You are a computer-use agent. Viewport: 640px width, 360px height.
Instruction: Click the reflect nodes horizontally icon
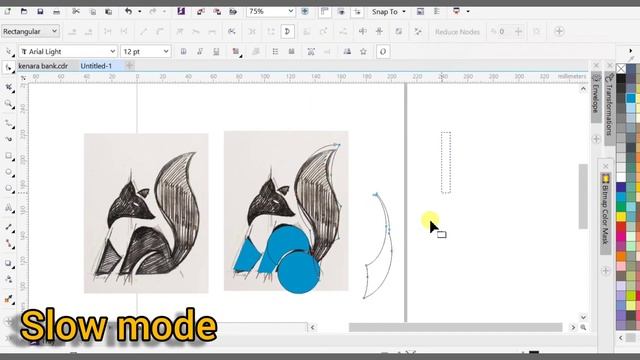click(x=362, y=31)
